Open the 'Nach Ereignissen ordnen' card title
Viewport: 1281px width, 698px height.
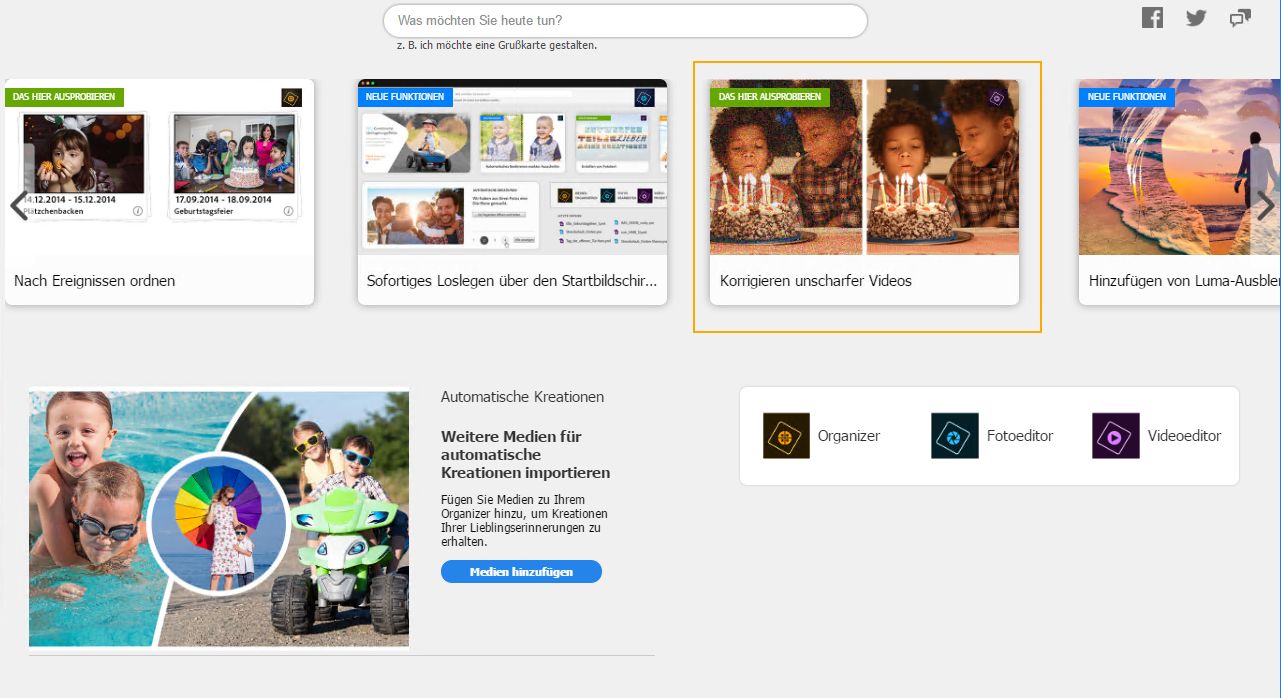click(95, 281)
